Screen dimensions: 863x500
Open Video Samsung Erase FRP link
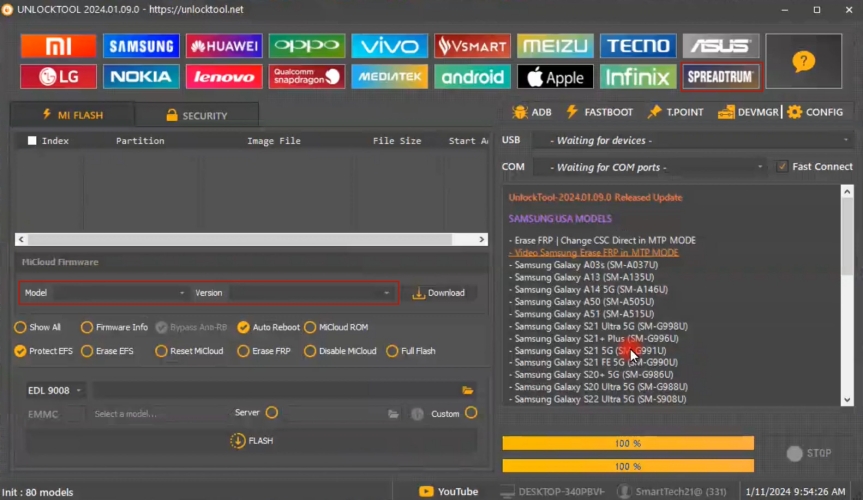[x=593, y=253]
